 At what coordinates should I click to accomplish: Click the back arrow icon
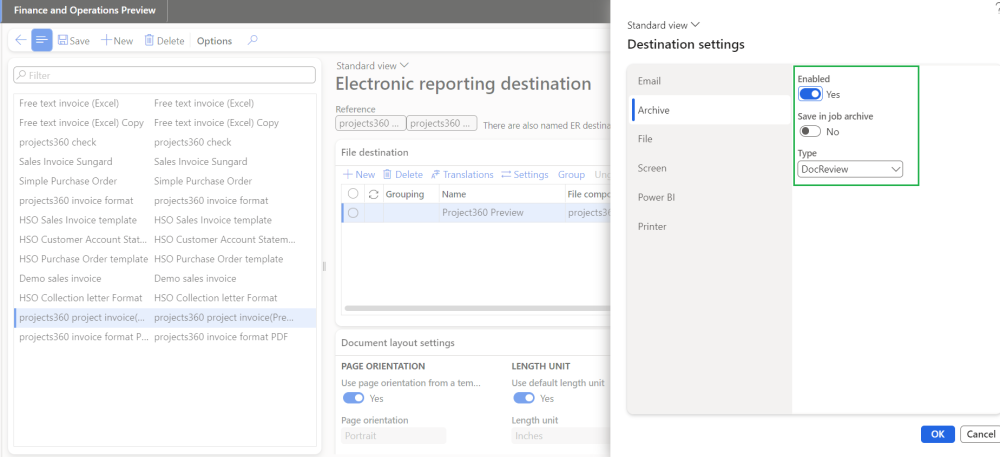pos(20,41)
